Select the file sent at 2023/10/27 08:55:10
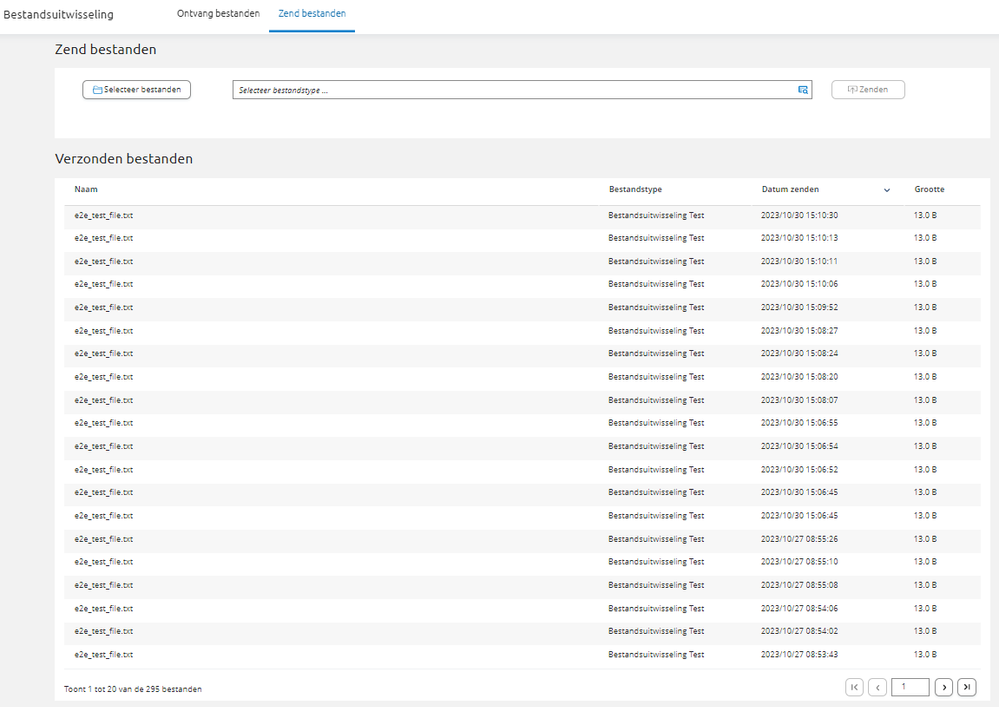The image size is (999, 707). 522,562
